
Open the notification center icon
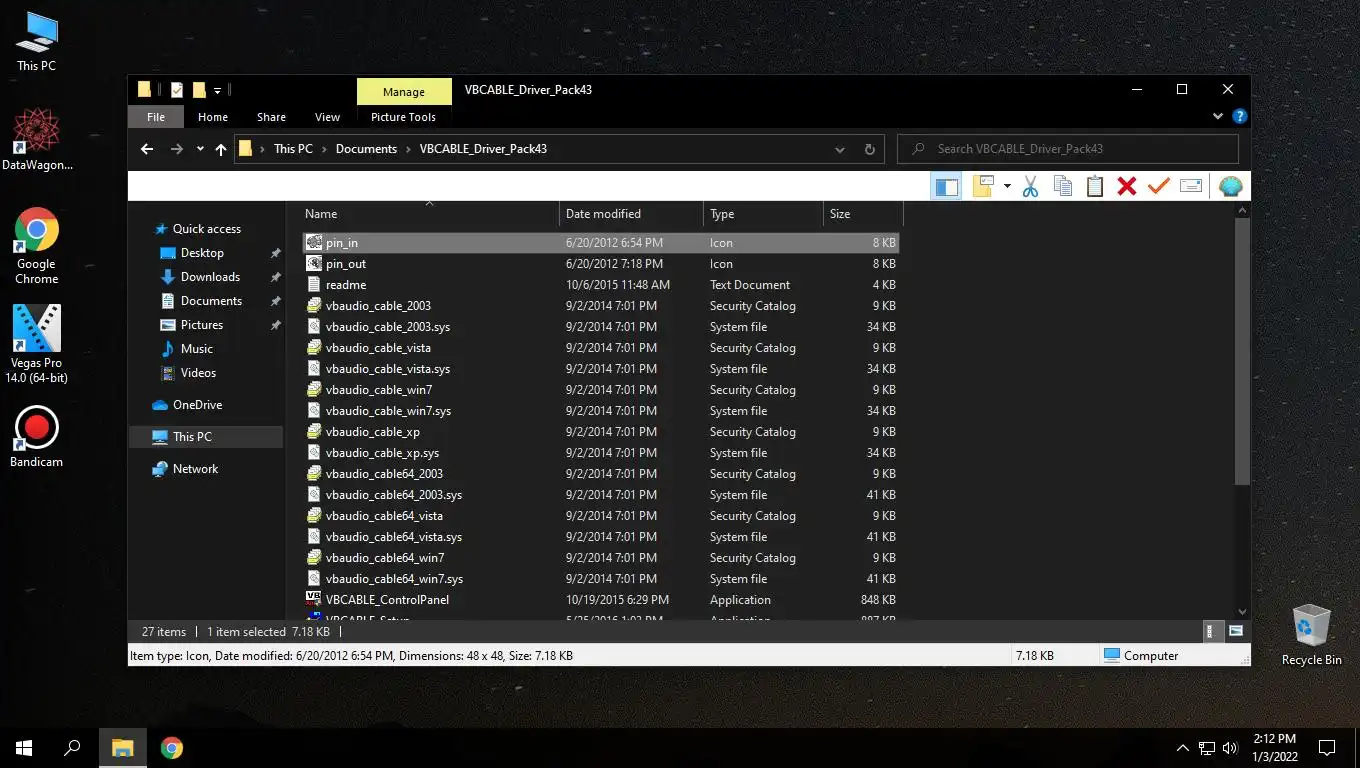pyautogui.click(x=1327, y=748)
